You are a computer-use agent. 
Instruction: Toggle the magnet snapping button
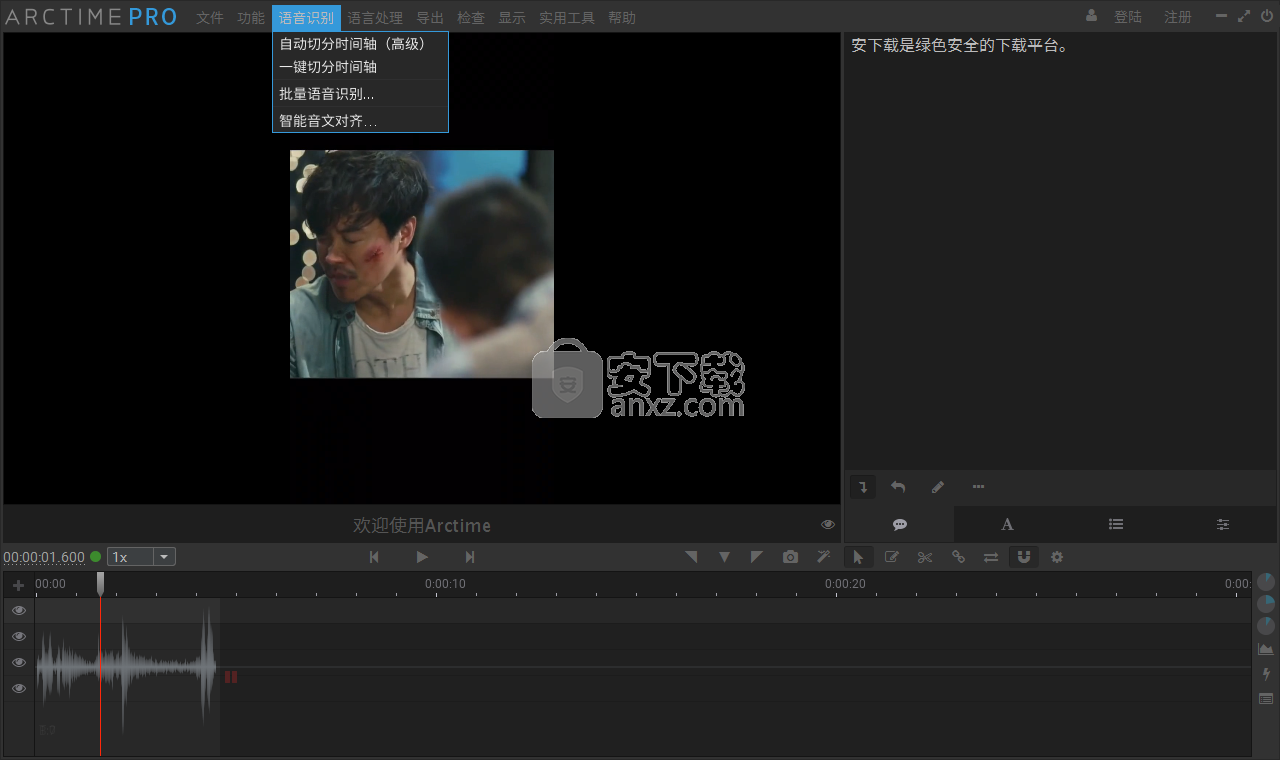coord(1024,557)
